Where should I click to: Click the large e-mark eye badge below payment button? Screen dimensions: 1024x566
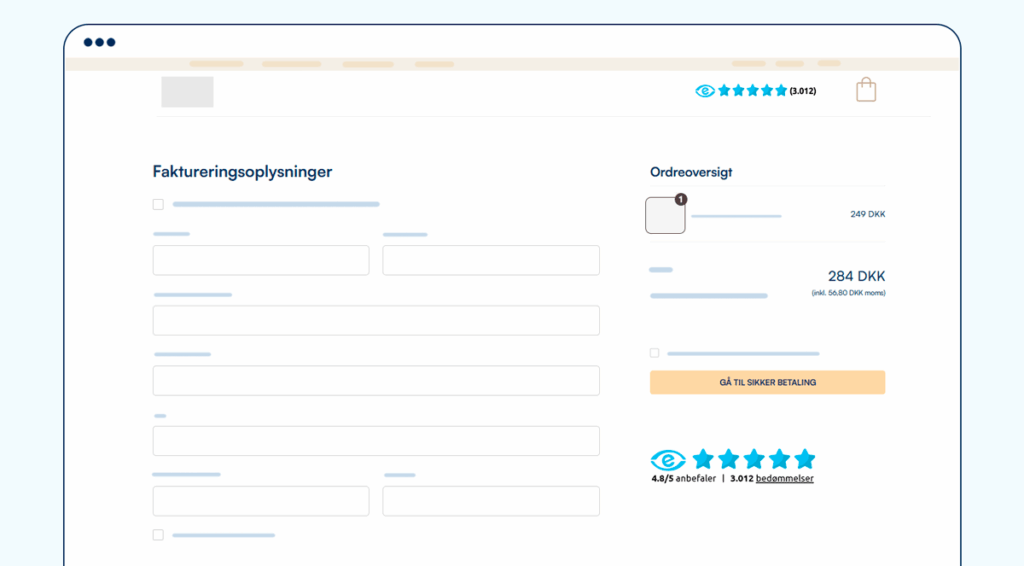[x=668, y=460]
